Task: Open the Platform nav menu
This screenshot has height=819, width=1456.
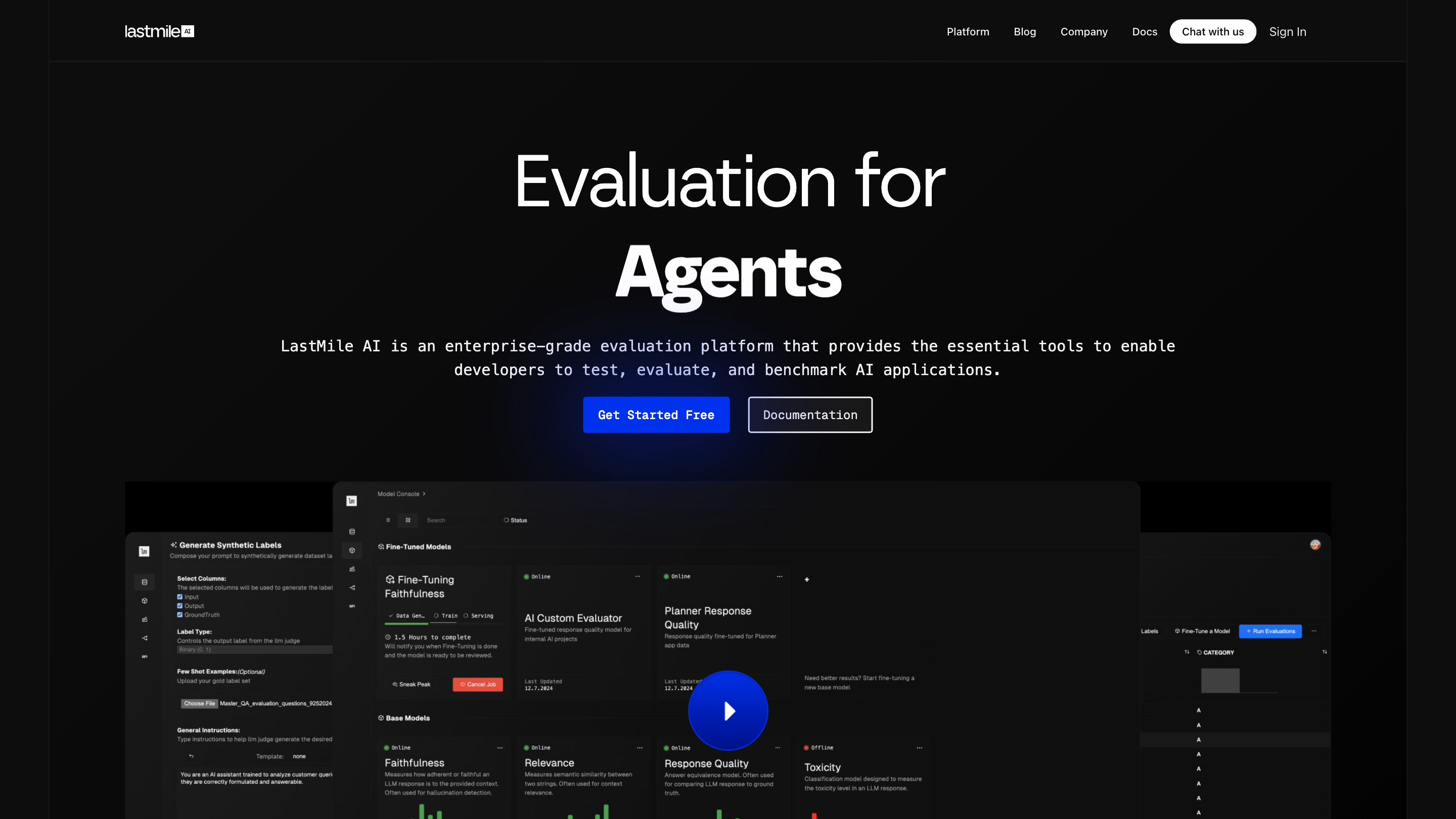Action: pos(968,32)
